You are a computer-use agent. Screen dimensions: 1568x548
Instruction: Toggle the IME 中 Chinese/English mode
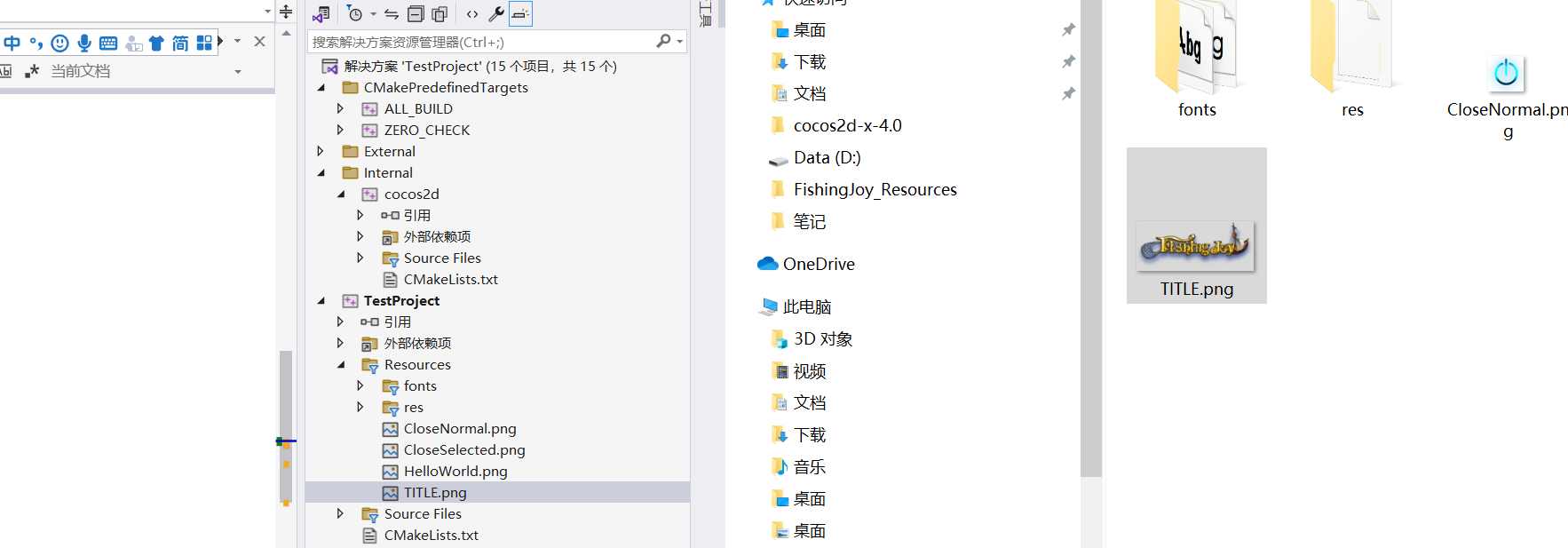[12, 43]
